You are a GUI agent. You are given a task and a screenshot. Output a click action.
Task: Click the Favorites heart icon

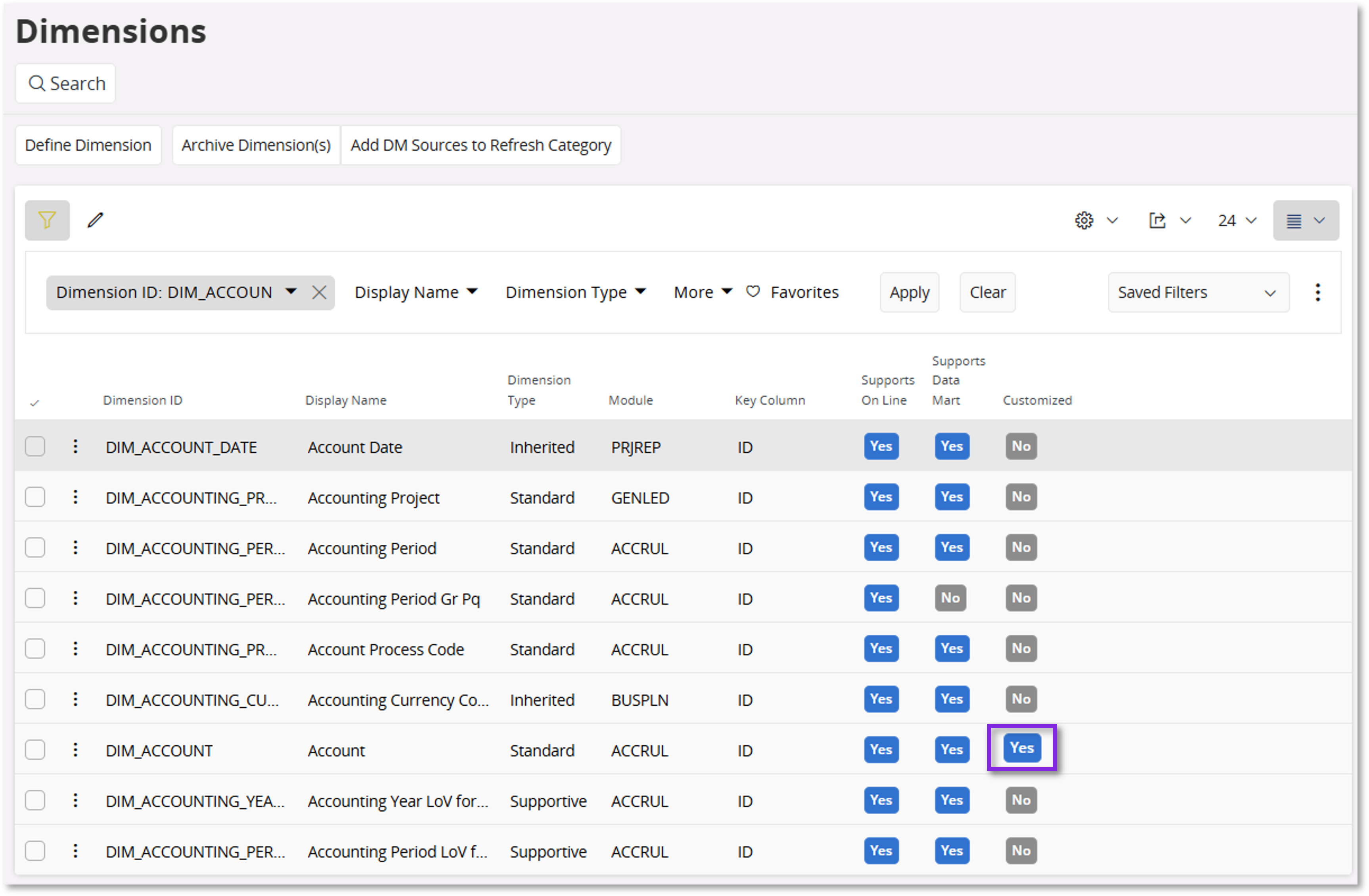click(753, 291)
